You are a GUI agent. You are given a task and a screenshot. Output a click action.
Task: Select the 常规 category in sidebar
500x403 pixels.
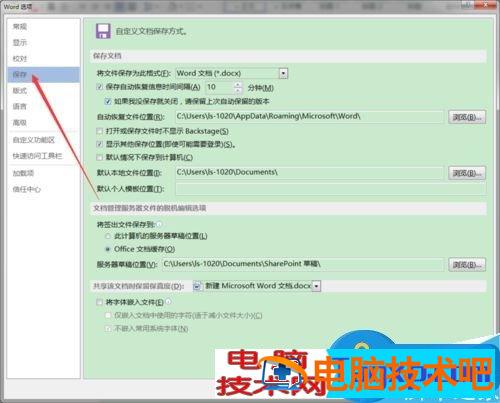click(x=20, y=26)
